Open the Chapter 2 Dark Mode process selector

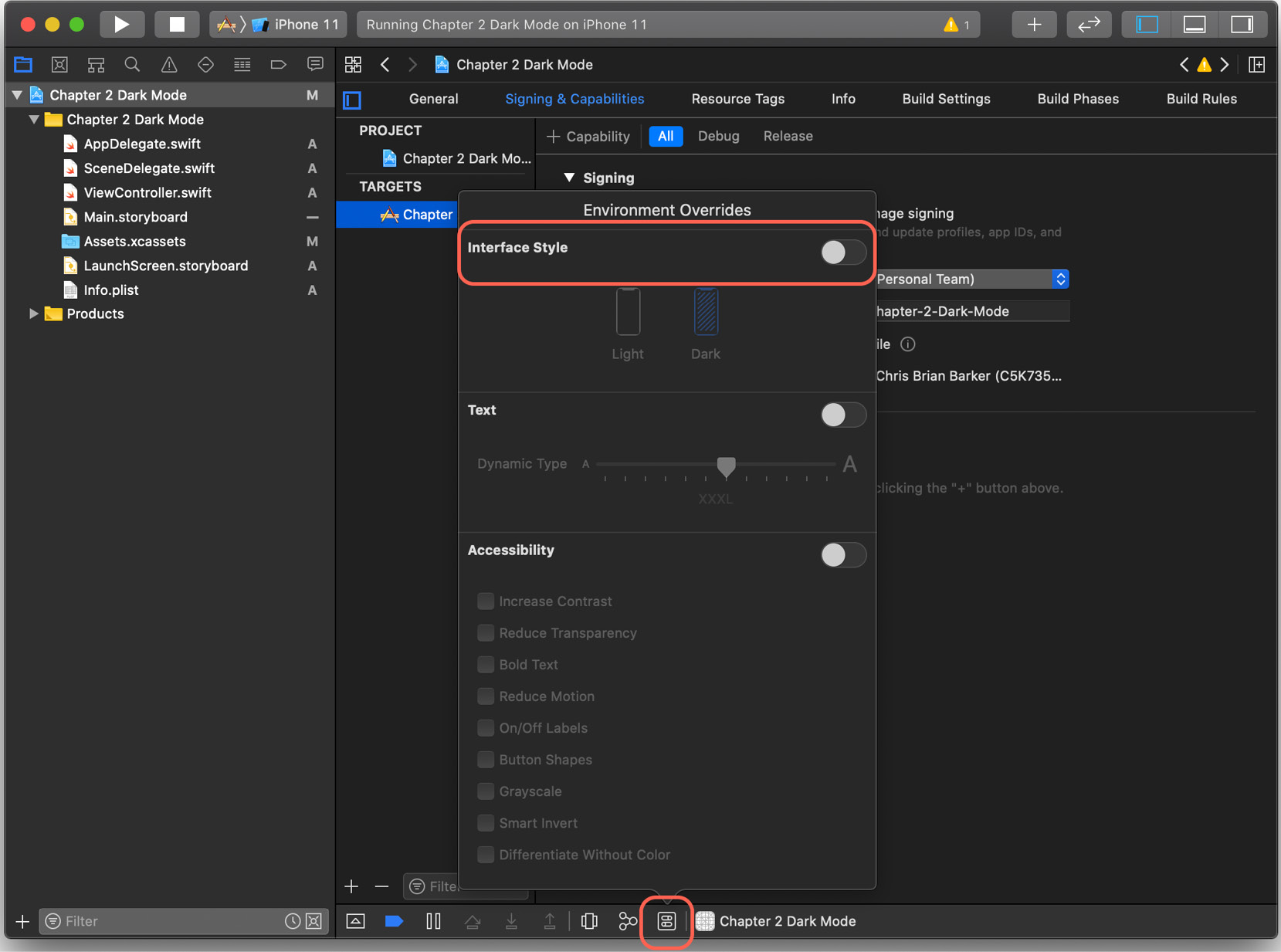(776, 921)
